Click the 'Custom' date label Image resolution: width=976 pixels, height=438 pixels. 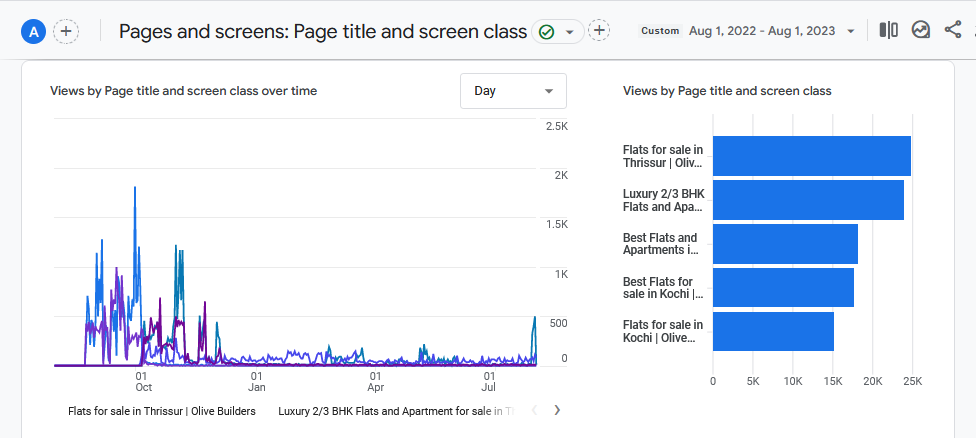tap(660, 30)
